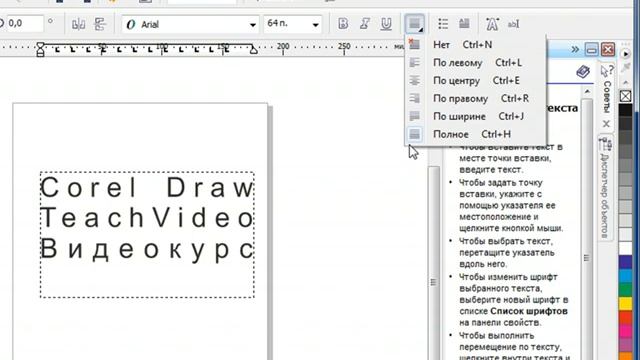
Task: Click the 'Видеокурс' text line
Action: 147,249
